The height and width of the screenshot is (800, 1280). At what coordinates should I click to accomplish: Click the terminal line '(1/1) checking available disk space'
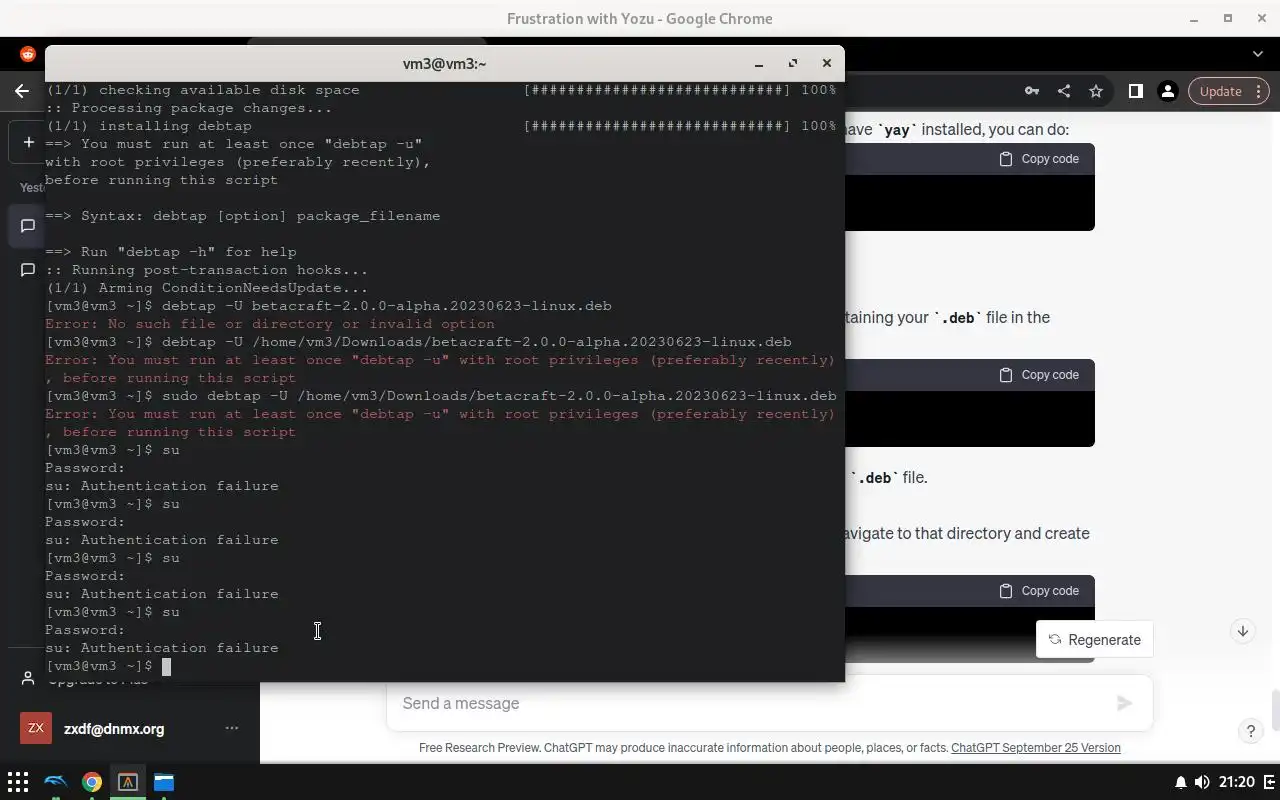pos(202,90)
